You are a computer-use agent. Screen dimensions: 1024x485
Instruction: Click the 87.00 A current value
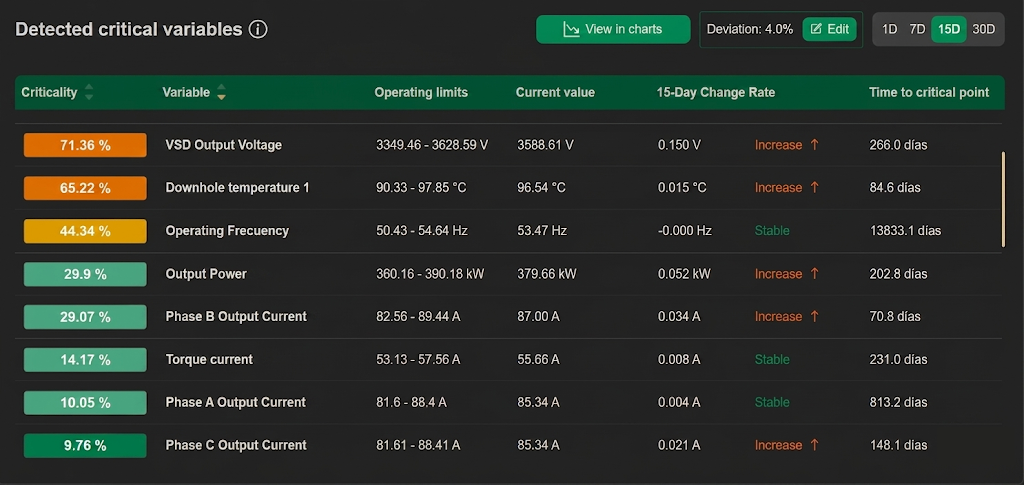pos(538,317)
